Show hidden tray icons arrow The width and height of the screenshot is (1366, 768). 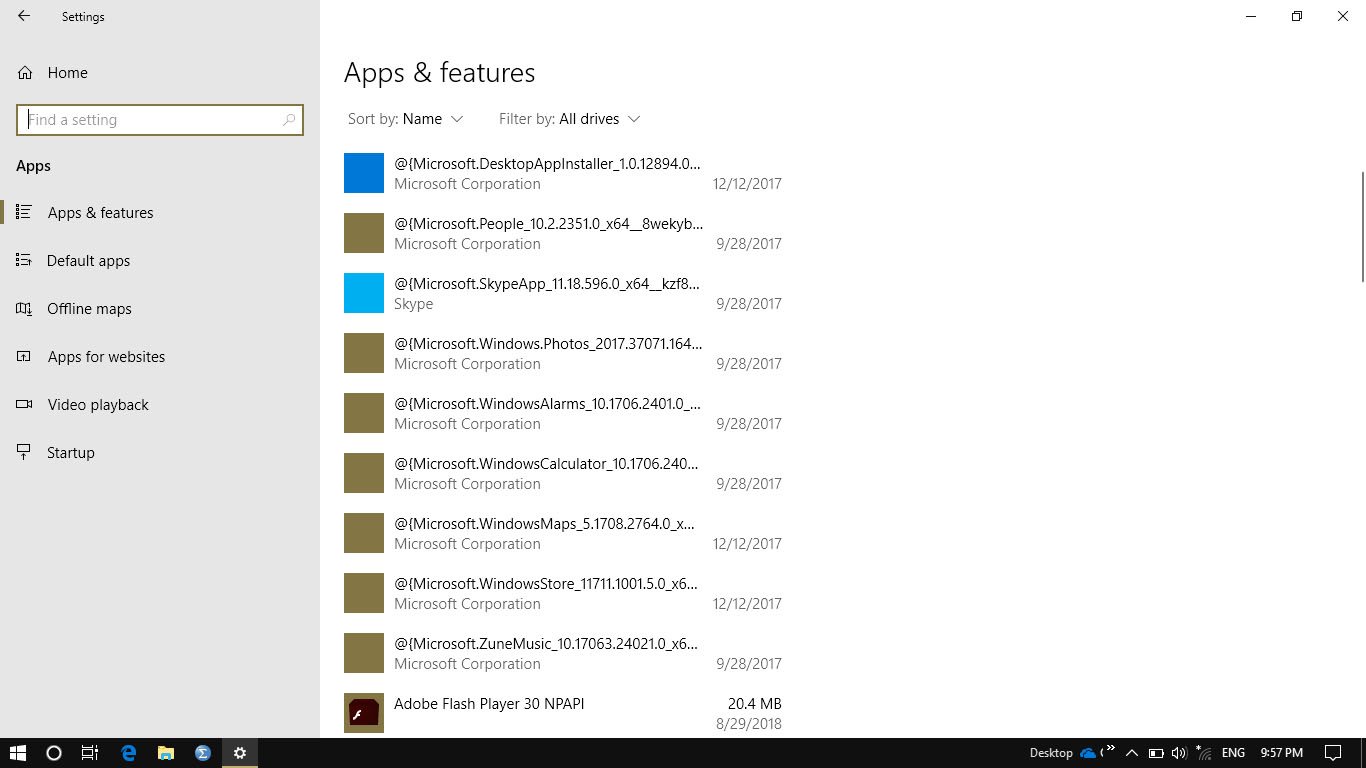click(1132, 753)
